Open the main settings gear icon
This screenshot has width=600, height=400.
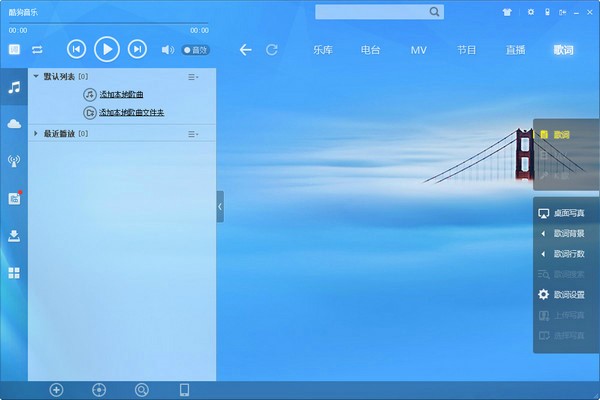531,12
